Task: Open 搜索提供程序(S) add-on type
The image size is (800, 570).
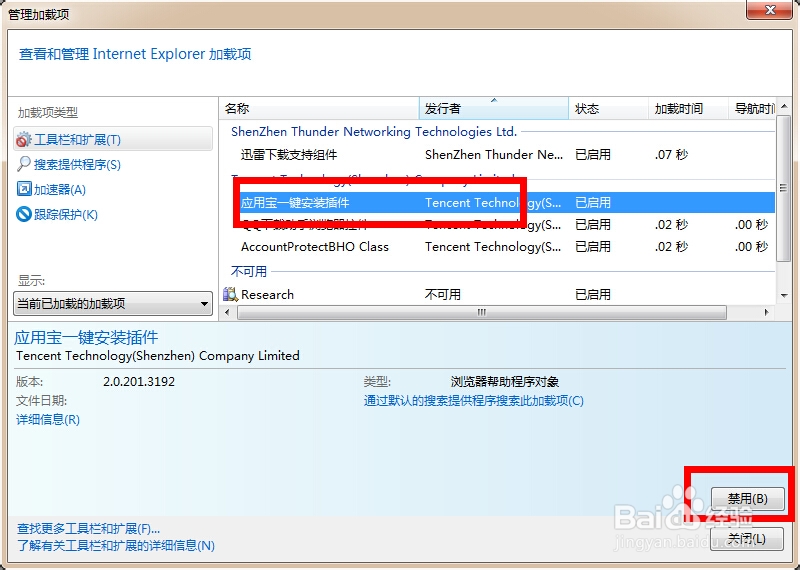Action: pos(77,164)
